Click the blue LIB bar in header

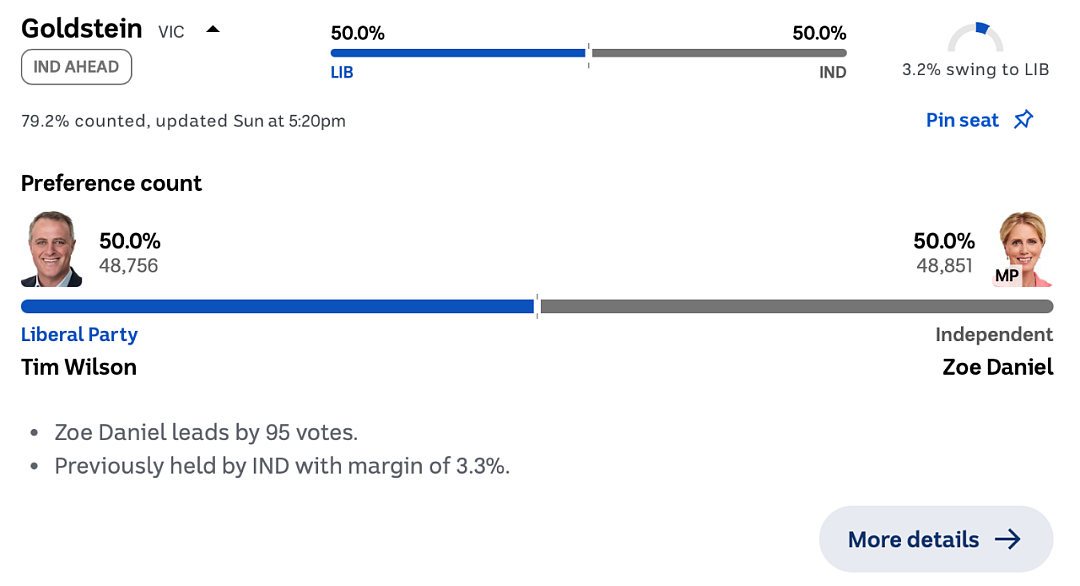458,53
